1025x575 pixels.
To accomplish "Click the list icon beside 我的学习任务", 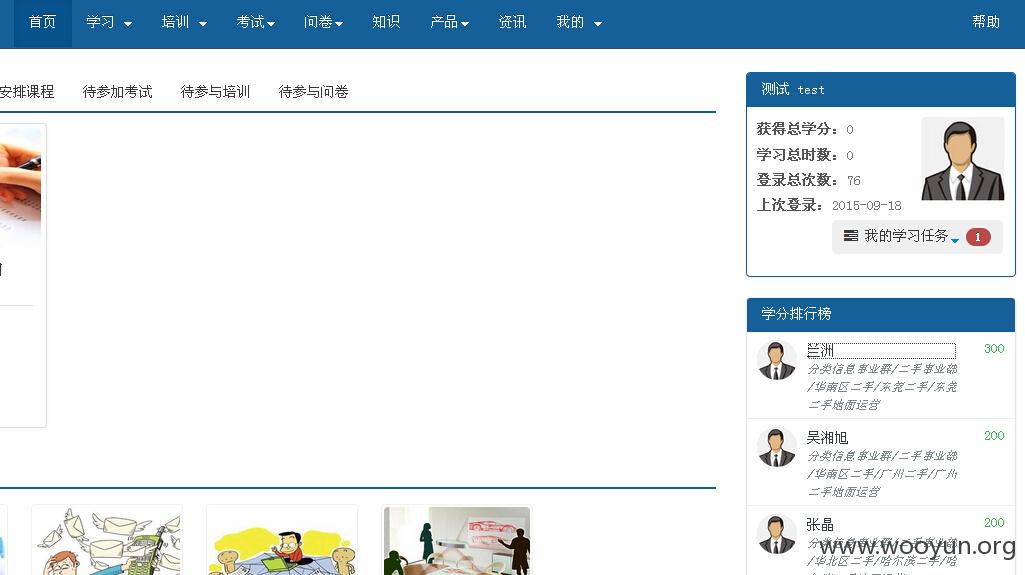I will click(850, 236).
